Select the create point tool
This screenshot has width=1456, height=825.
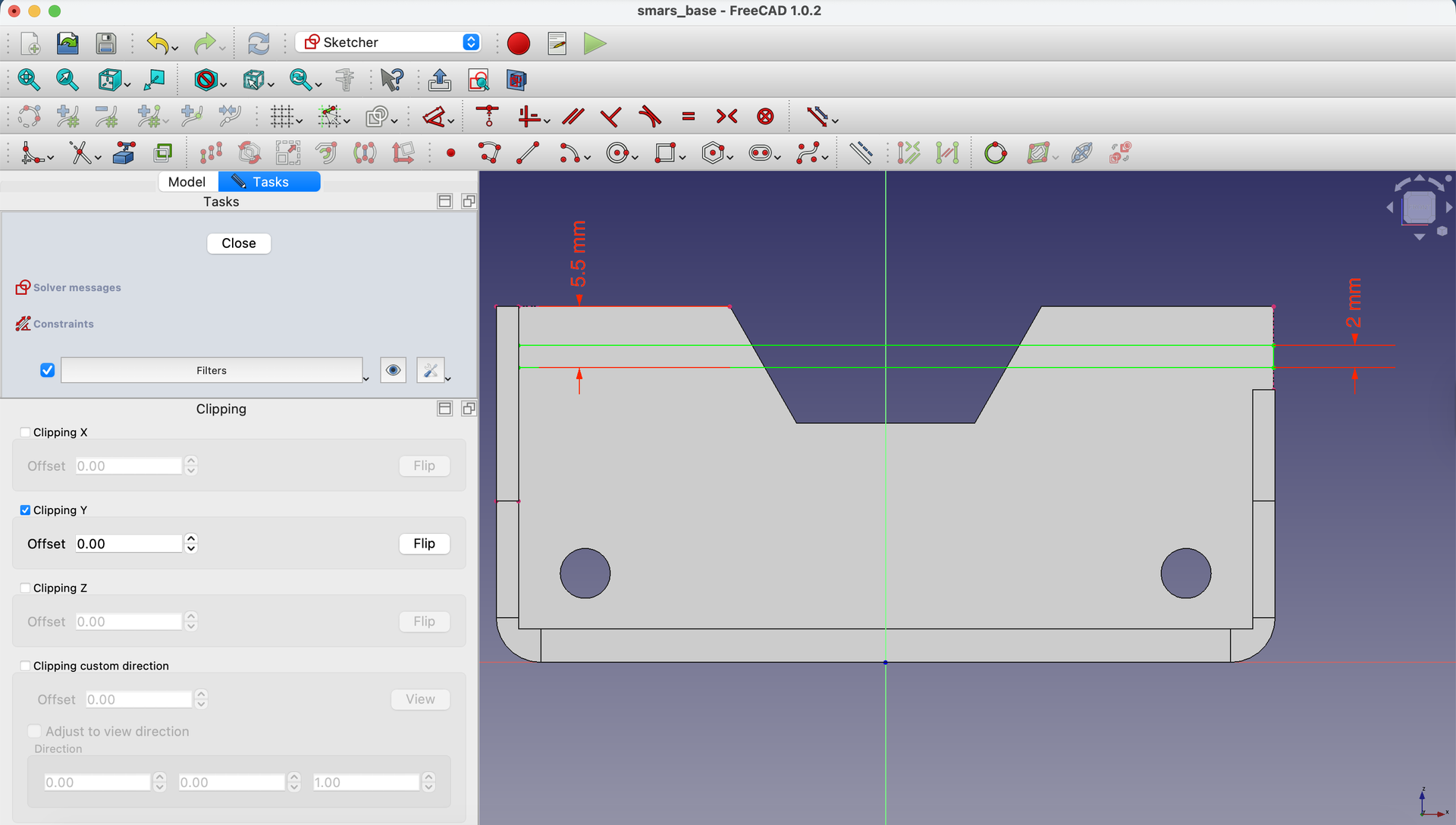coord(451,153)
